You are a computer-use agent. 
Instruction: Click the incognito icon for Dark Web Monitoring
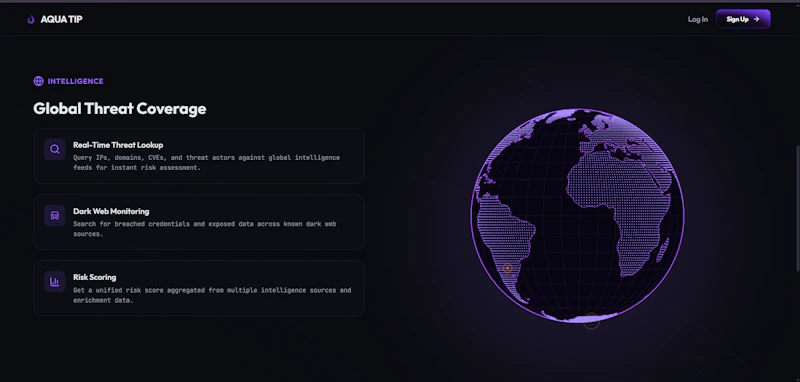click(55, 216)
